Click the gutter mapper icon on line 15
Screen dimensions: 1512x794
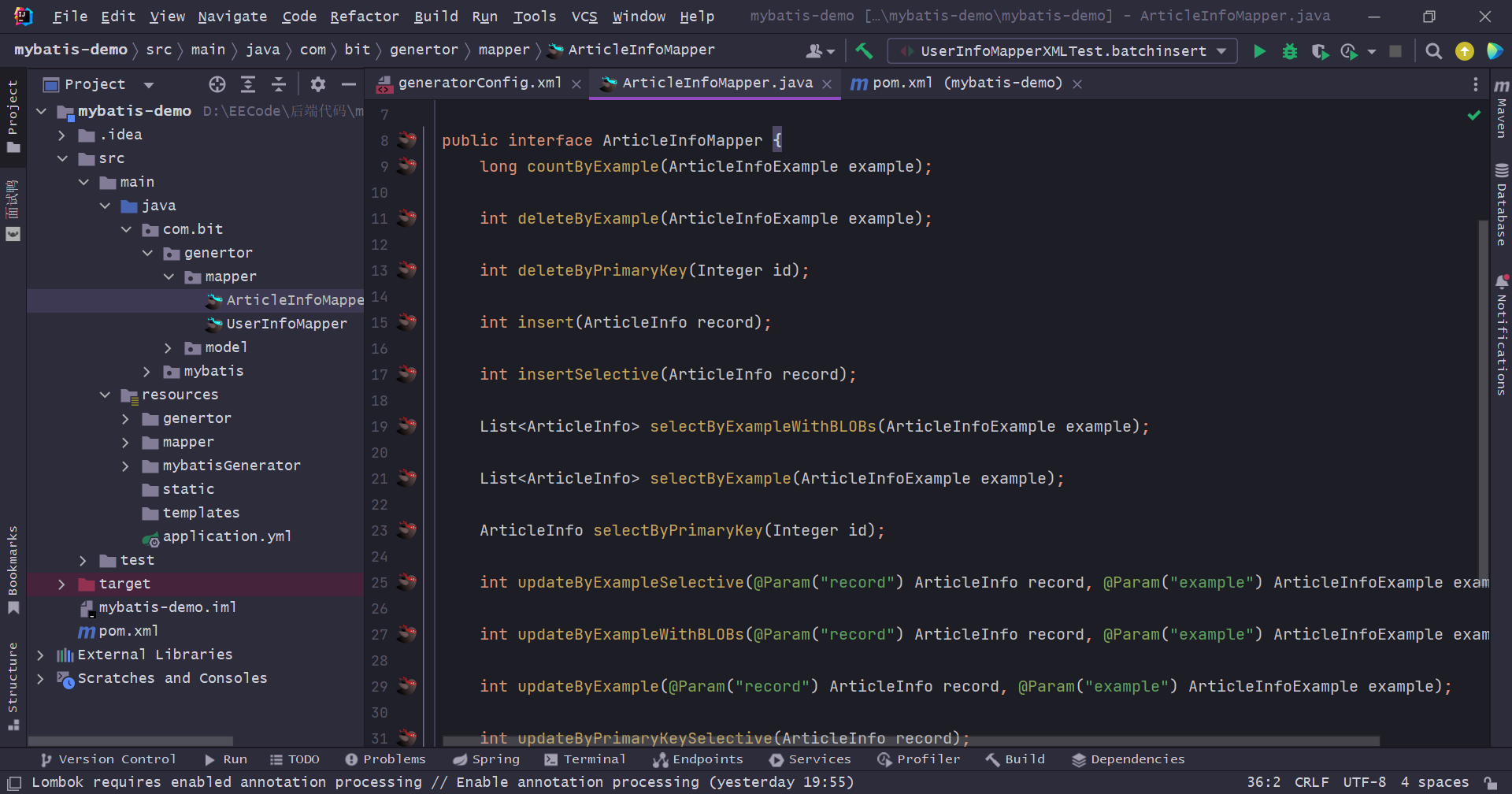click(406, 322)
